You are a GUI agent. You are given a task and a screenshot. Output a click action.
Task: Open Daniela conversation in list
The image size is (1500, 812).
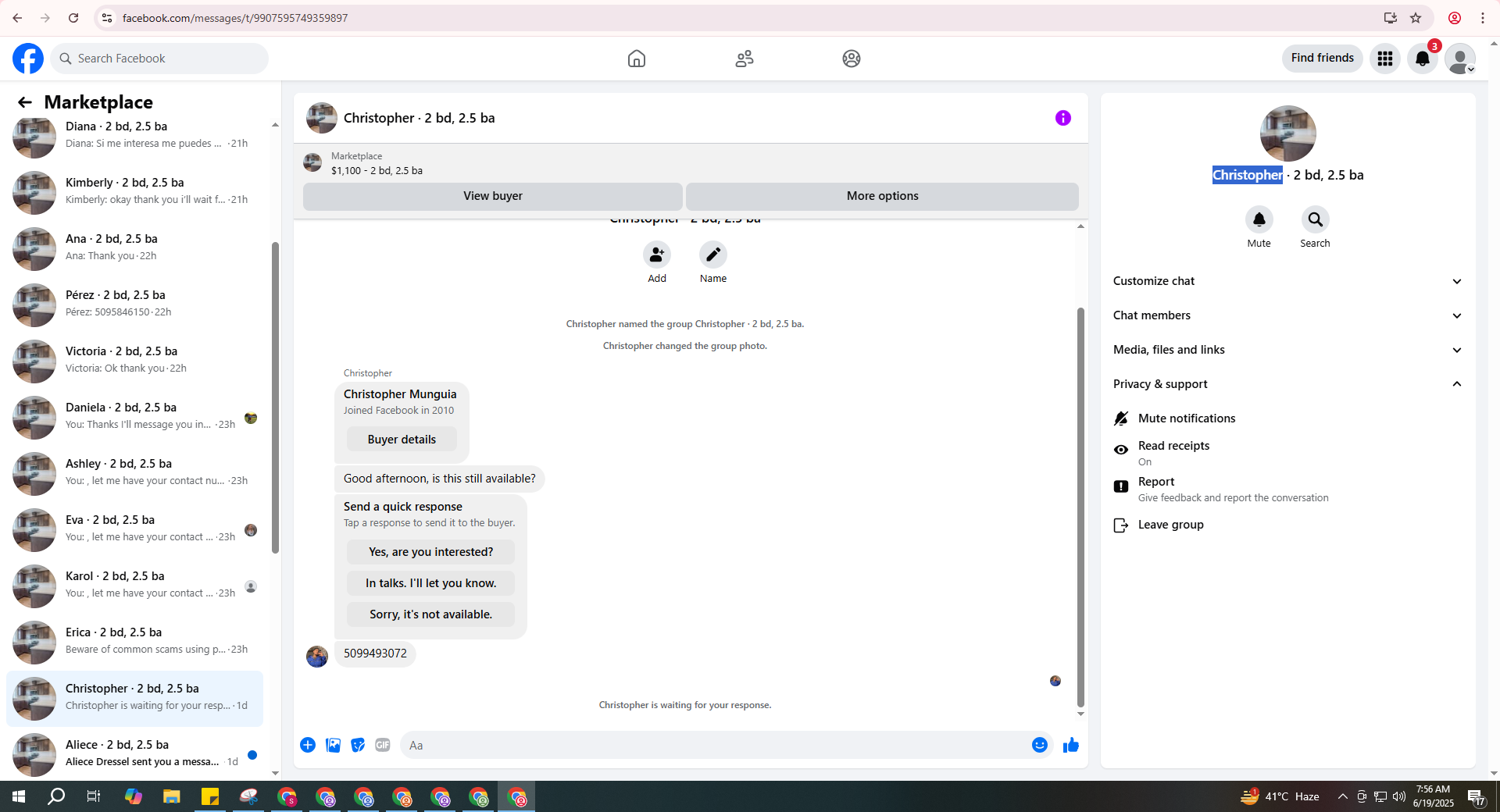point(134,417)
